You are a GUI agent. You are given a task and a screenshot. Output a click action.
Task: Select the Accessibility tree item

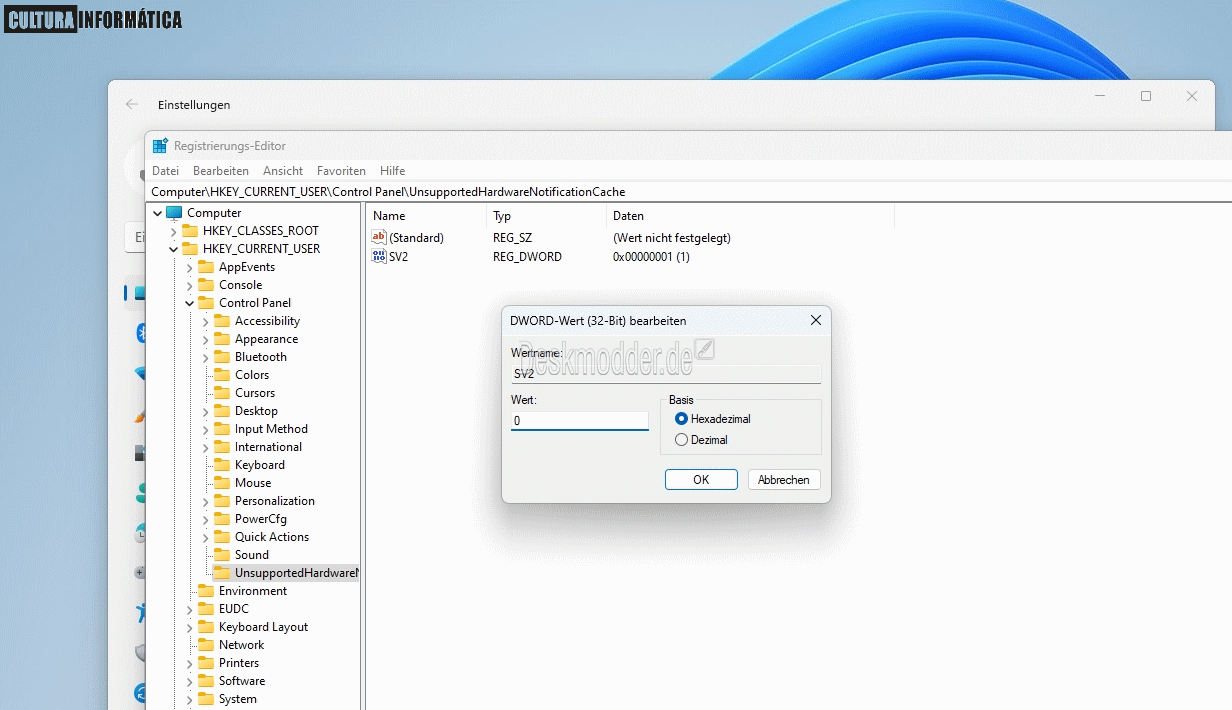267,321
